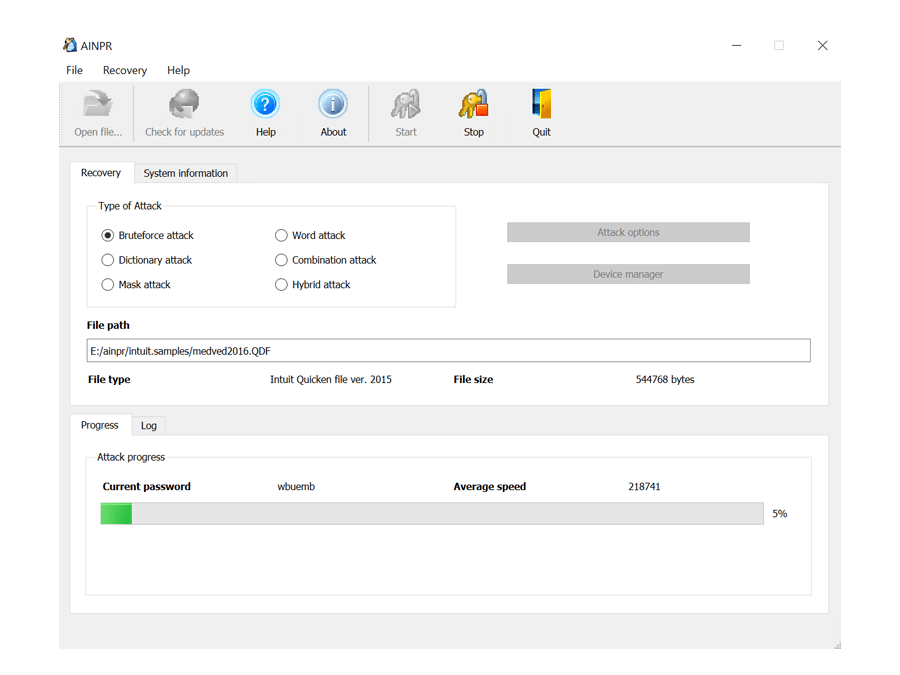The height and width of the screenshot is (675, 900).
Task: Enable the Word attack option
Action: (x=282, y=236)
